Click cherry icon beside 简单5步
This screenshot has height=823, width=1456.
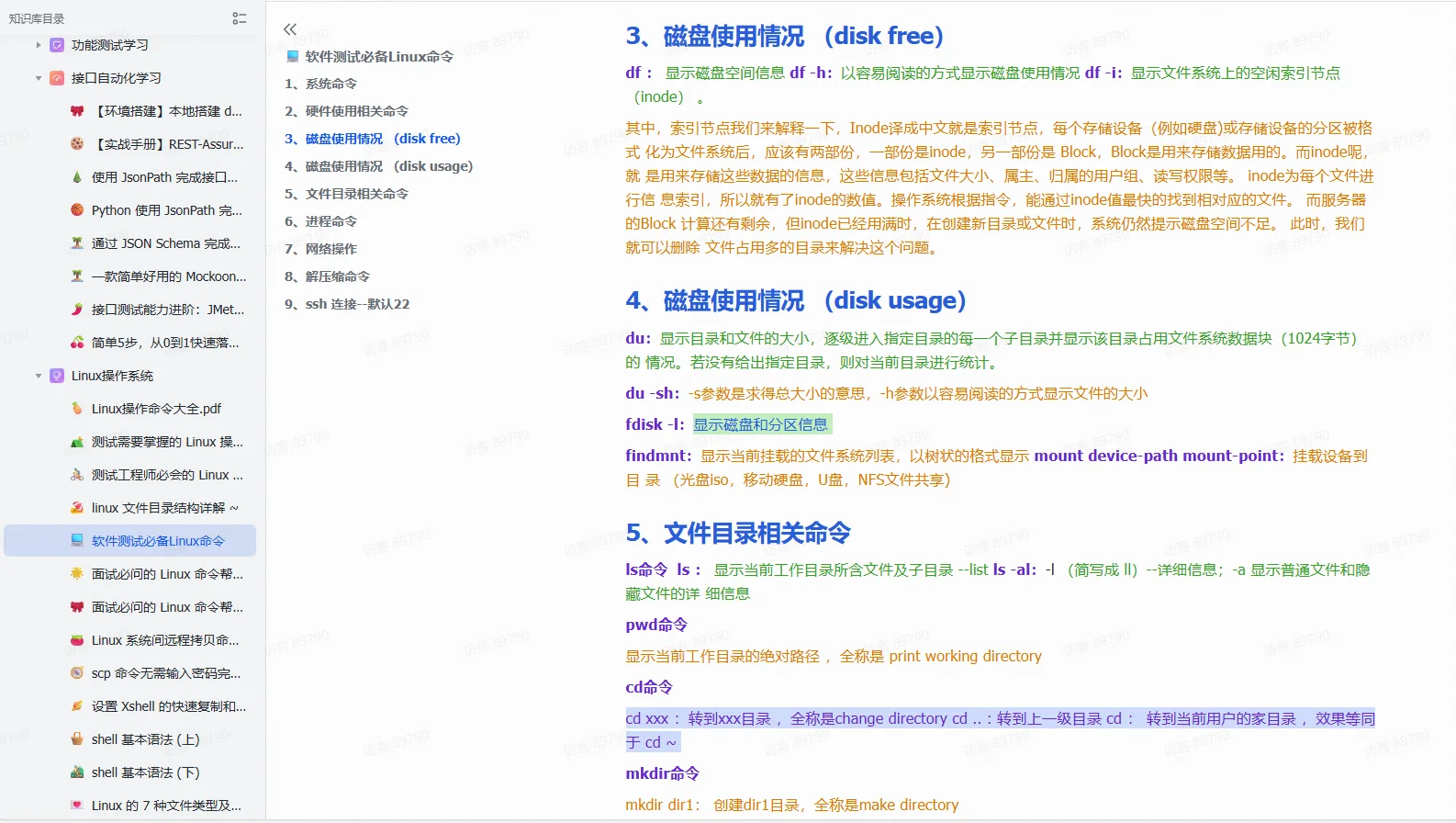click(x=77, y=343)
